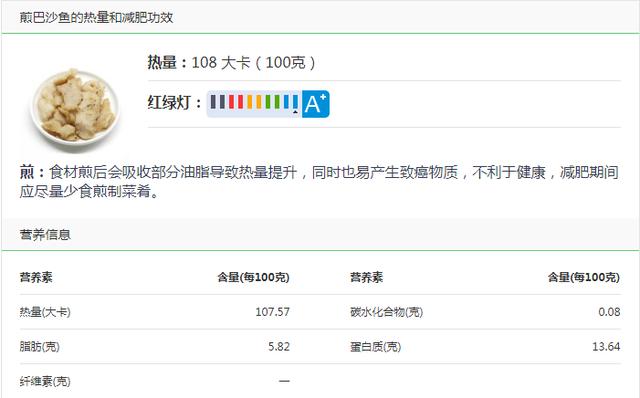Click the 碳水化合物(克) nutrient label
The width and height of the screenshot is (640, 398).
click(386, 312)
